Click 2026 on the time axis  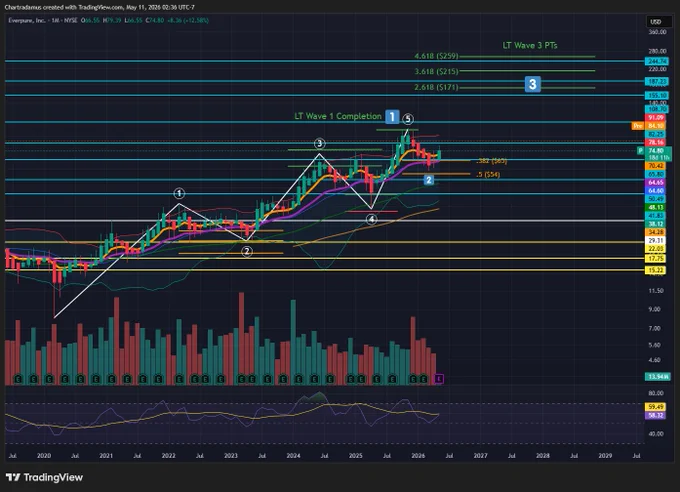[x=418, y=456]
